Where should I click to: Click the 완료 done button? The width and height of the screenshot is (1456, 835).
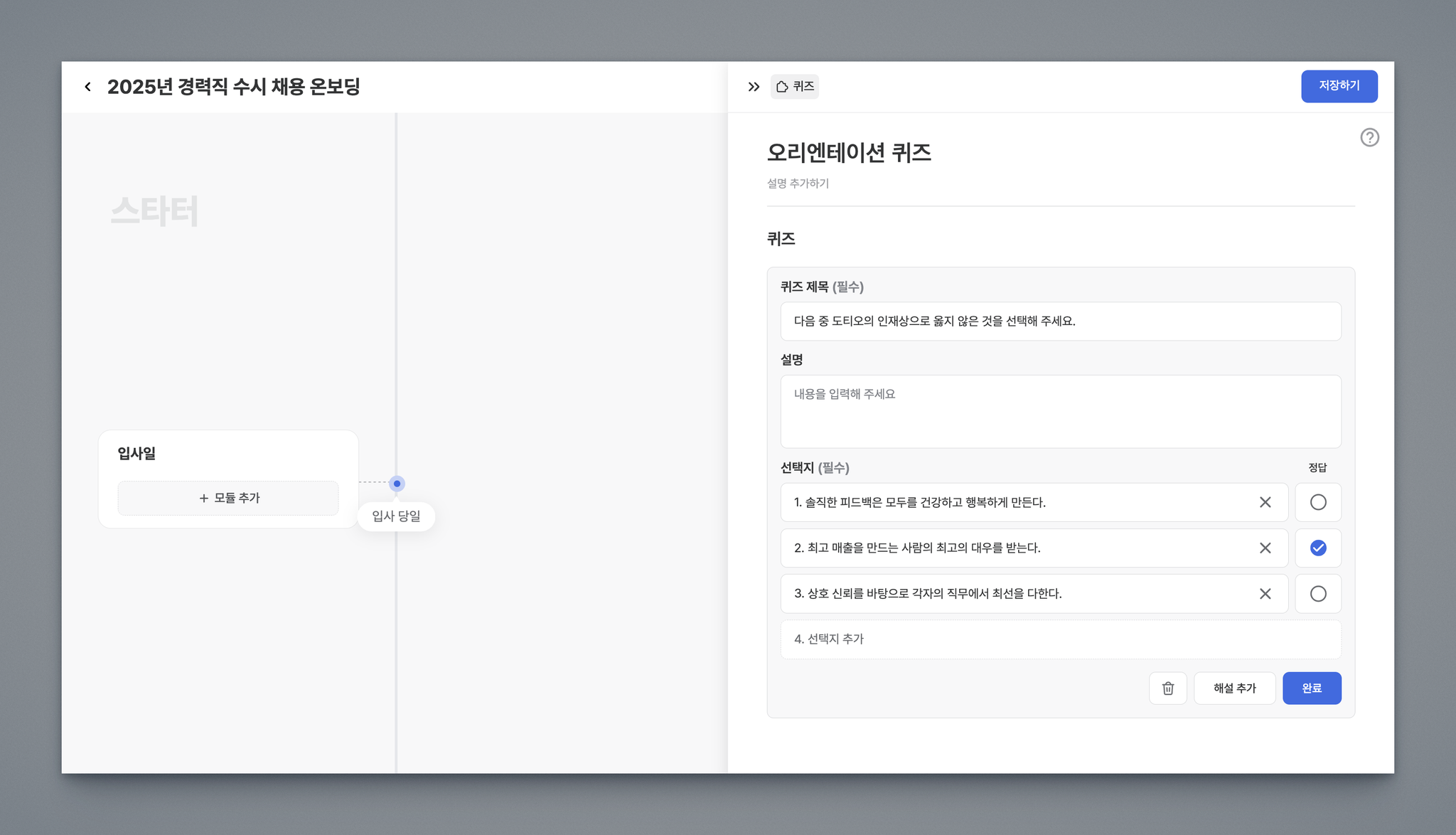click(x=1311, y=688)
